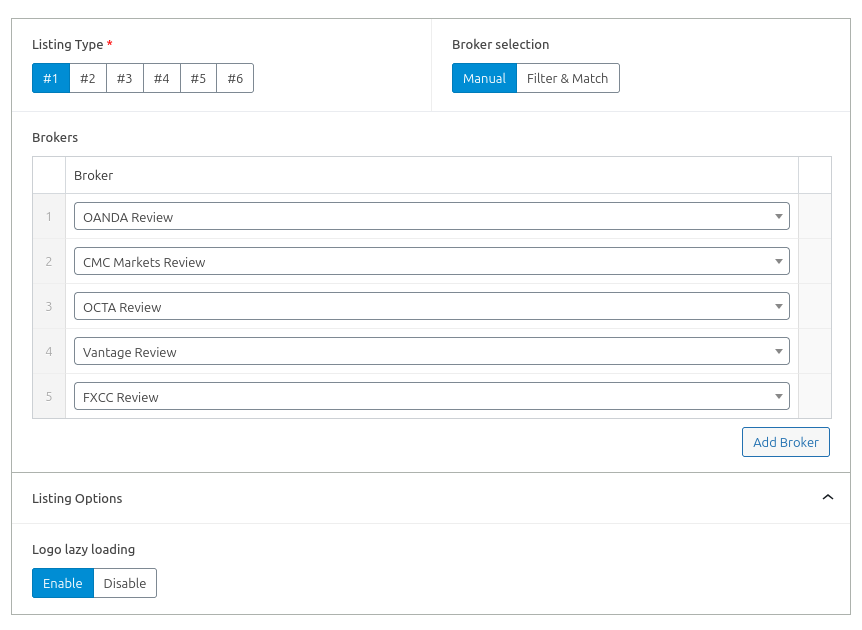This screenshot has height=630, width=862.
Task: Click row number 5 handle in Brokers table
Action: [x=49, y=397]
